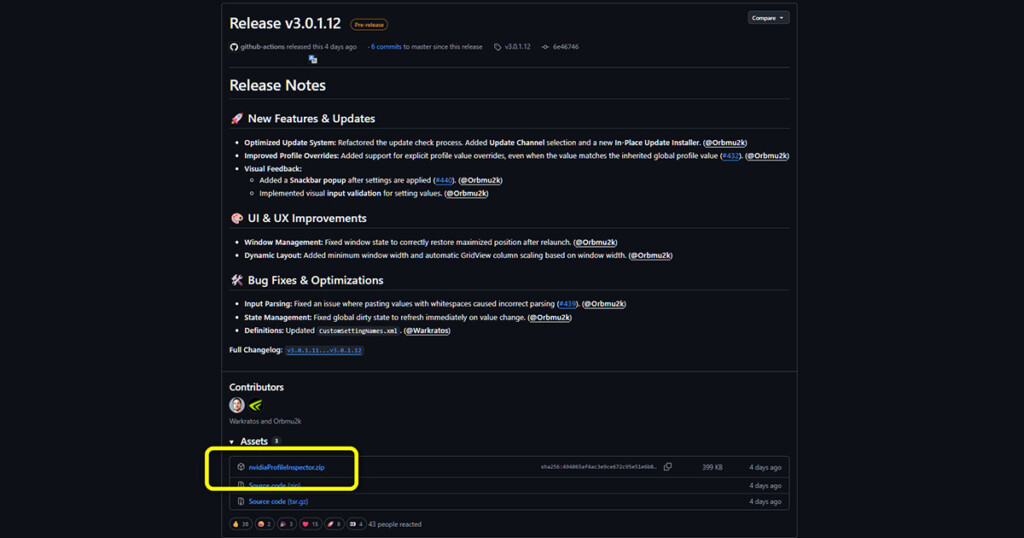The image size is (1024, 538).
Task: Open commit 6e46746
Action: point(566,47)
